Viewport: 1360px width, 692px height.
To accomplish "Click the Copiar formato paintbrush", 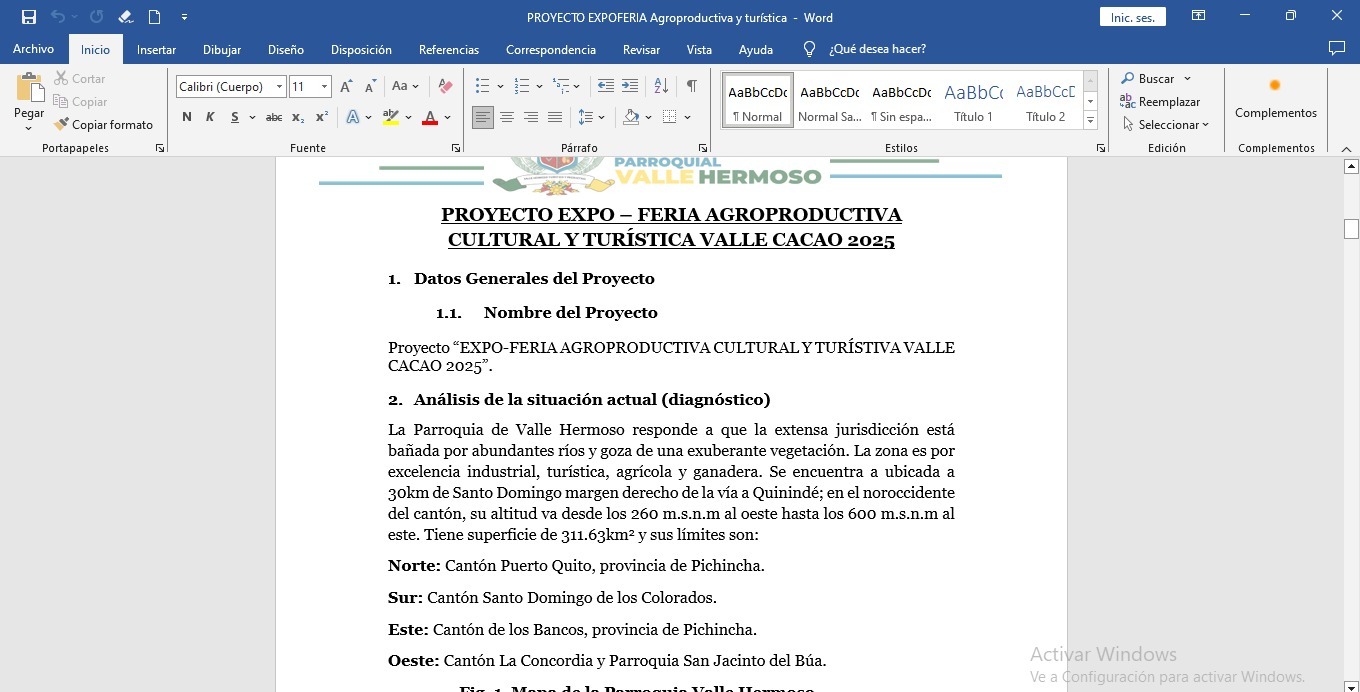I will click(x=103, y=125).
